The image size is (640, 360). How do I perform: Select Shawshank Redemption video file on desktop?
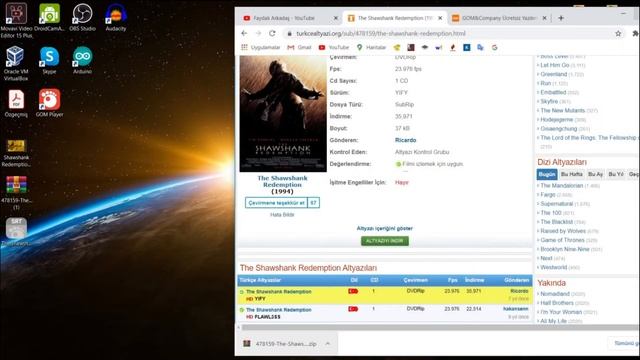pyautogui.click(x=16, y=153)
